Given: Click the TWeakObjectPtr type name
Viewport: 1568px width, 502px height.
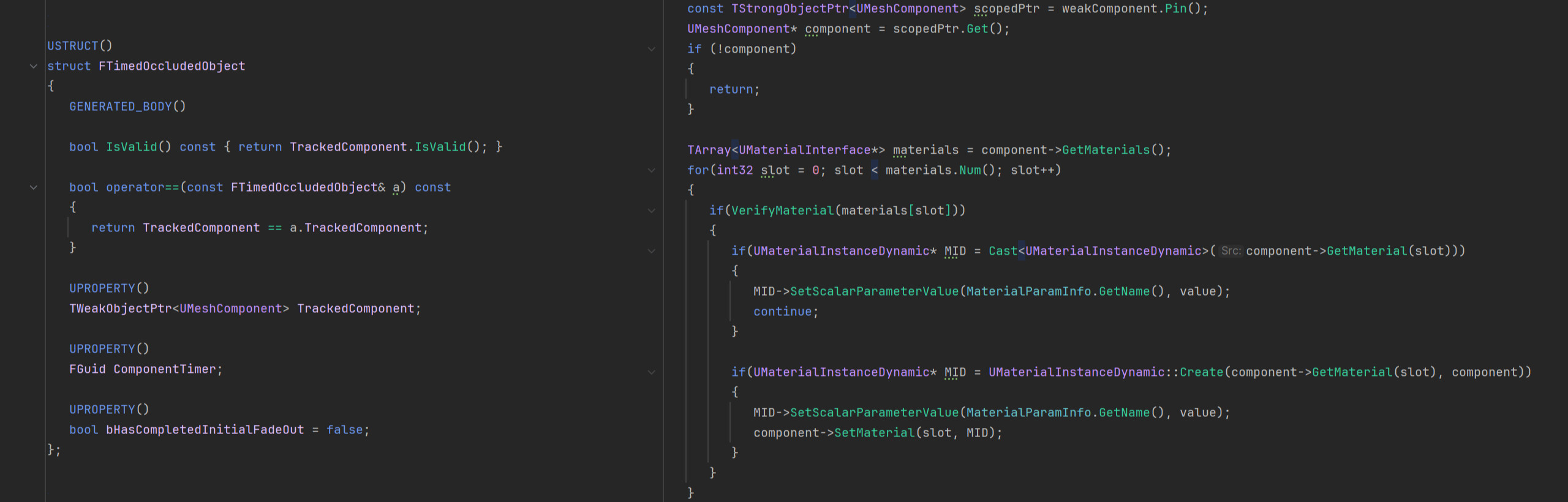Looking at the screenshot, I should (121, 309).
